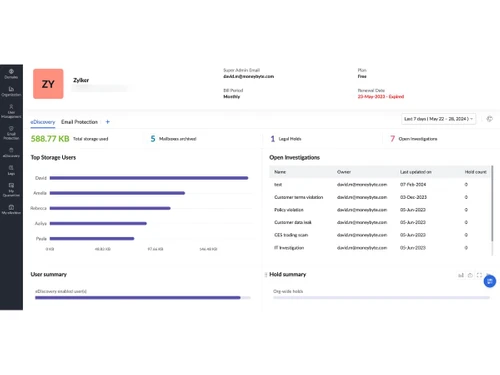
Task: Click the ZY organization avatar
Action: 48,84
